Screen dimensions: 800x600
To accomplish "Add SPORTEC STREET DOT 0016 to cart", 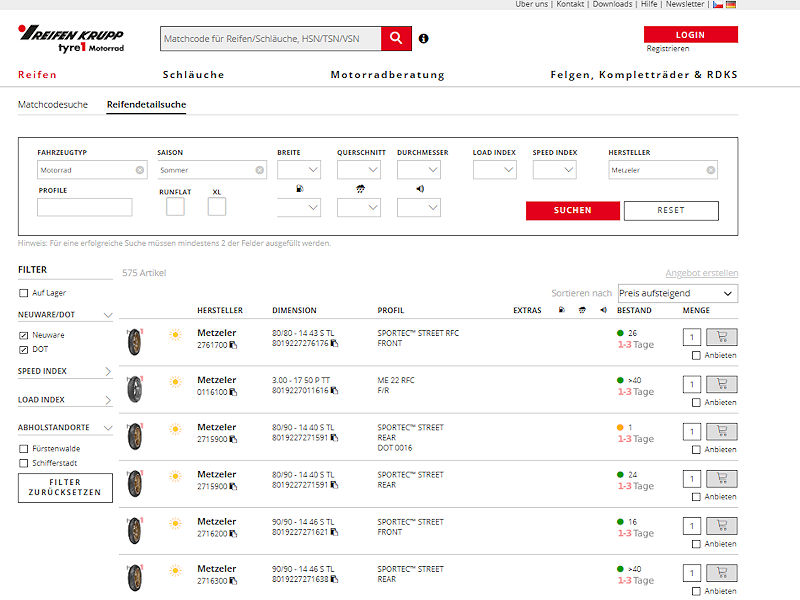I will [x=721, y=432].
